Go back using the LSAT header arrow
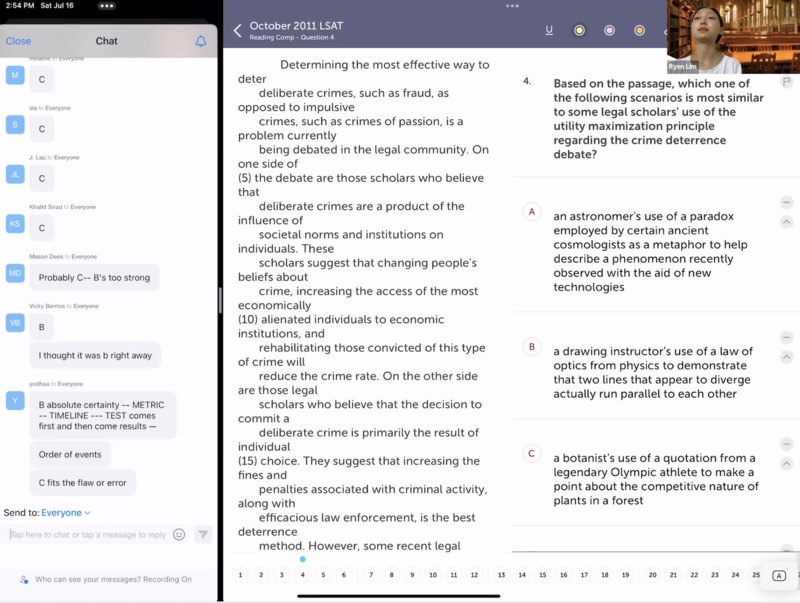Screen dimensions: 800x603 pyautogui.click(x=237, y=30)
